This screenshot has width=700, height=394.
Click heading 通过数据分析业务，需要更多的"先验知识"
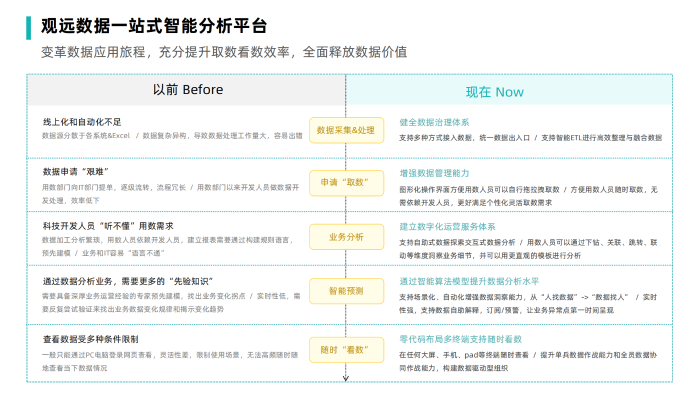pyautogui.click(x=128, y=282)
